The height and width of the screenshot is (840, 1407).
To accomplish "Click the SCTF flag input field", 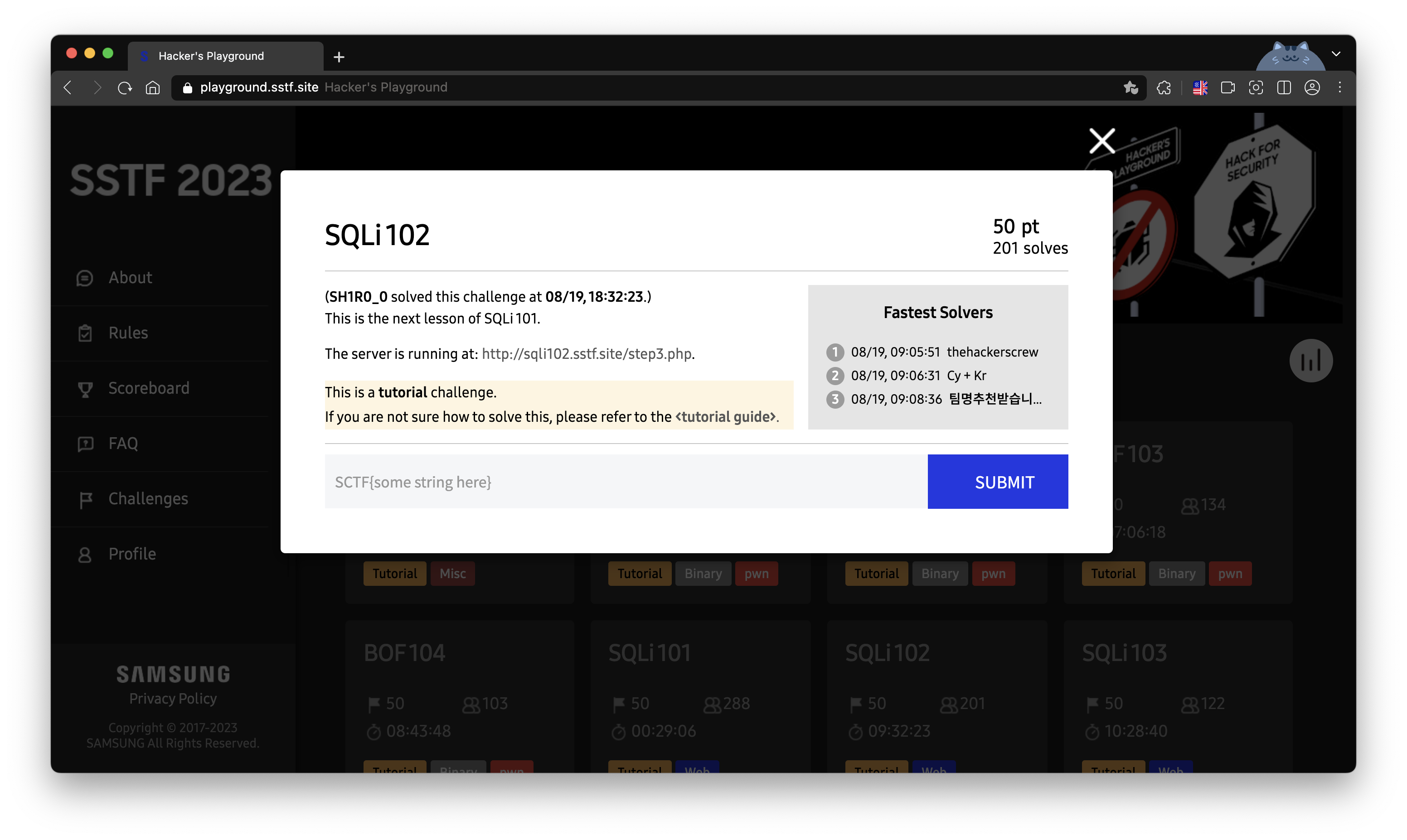I will point(626,482).
